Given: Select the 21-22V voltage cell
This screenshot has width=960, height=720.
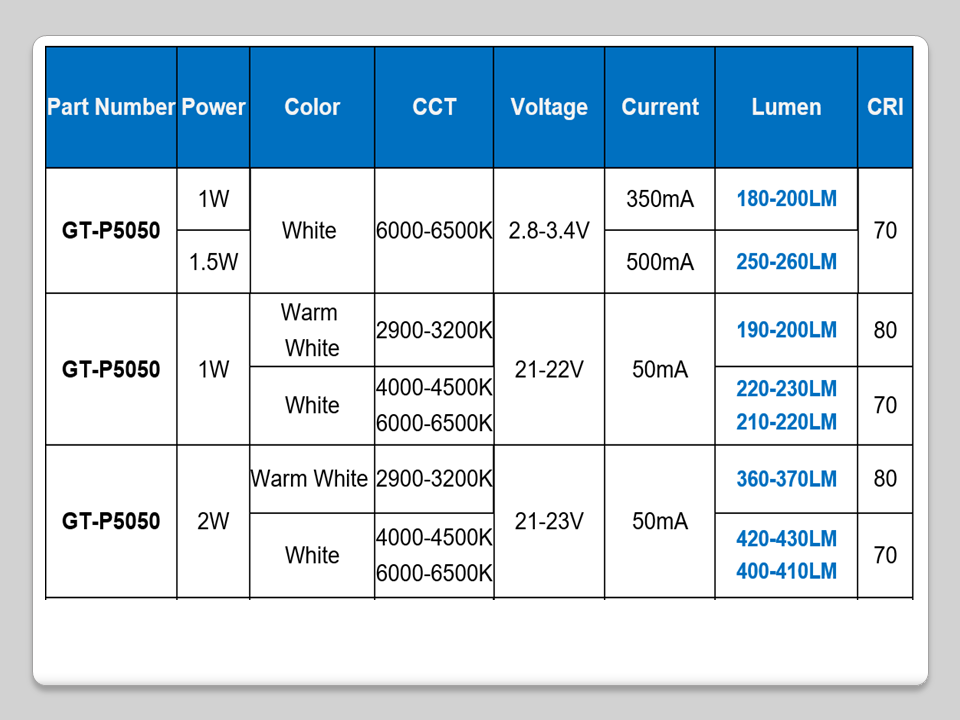Looking at the screenshot, I should pos(549,370).
